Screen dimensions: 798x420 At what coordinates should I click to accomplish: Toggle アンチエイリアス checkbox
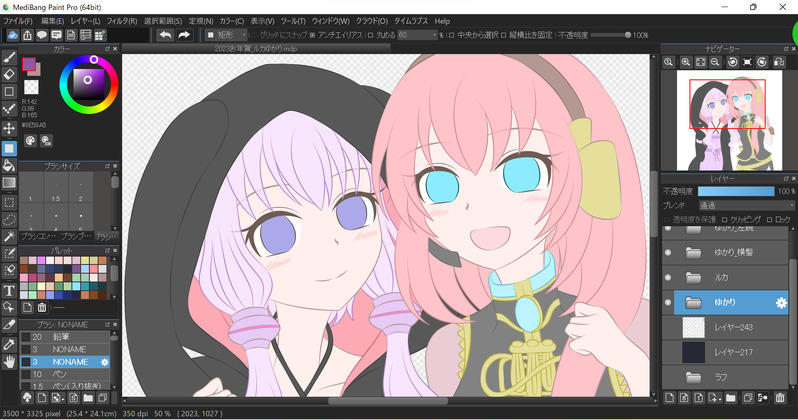(x=312, y=35)
